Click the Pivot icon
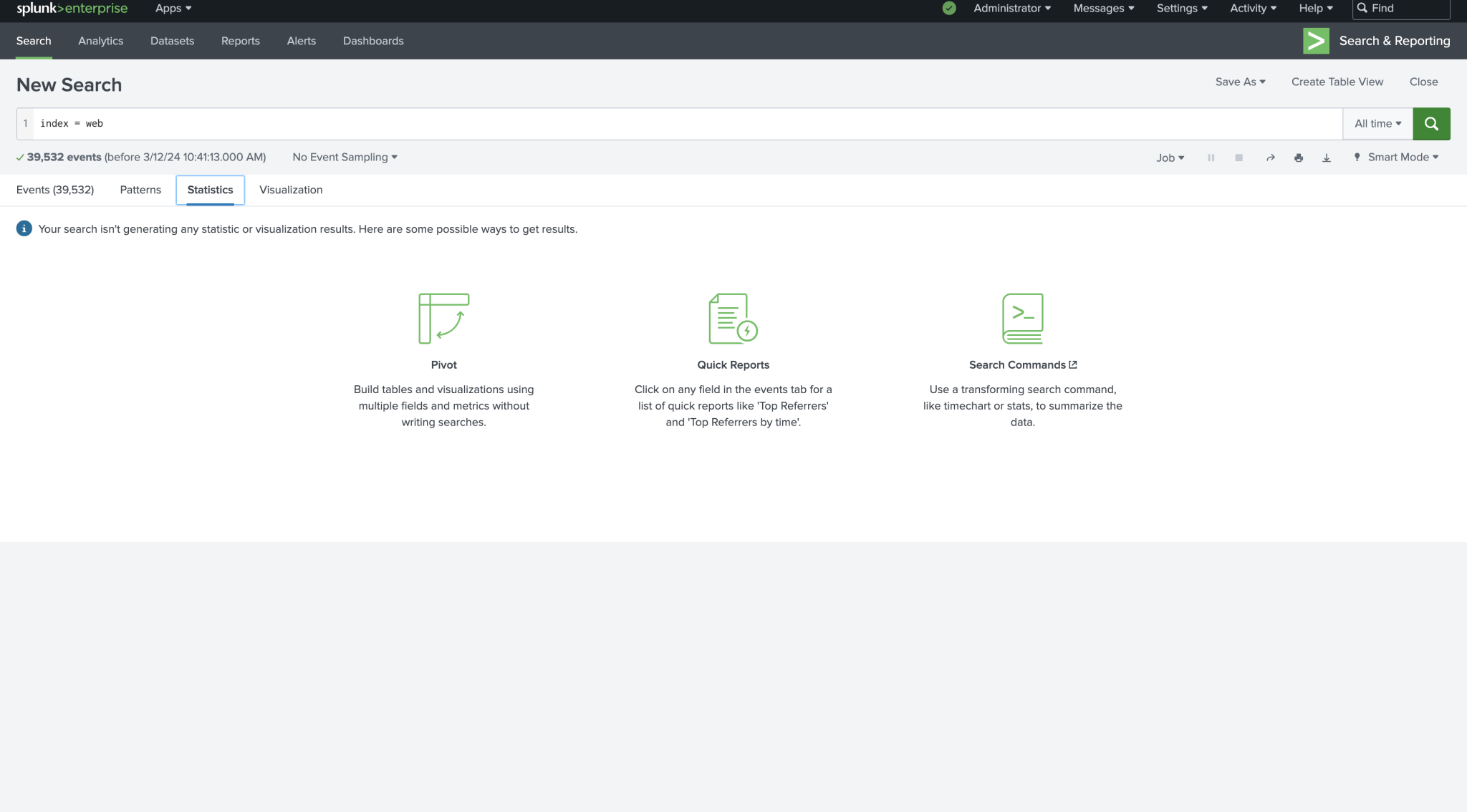 (x=443, y=319)
